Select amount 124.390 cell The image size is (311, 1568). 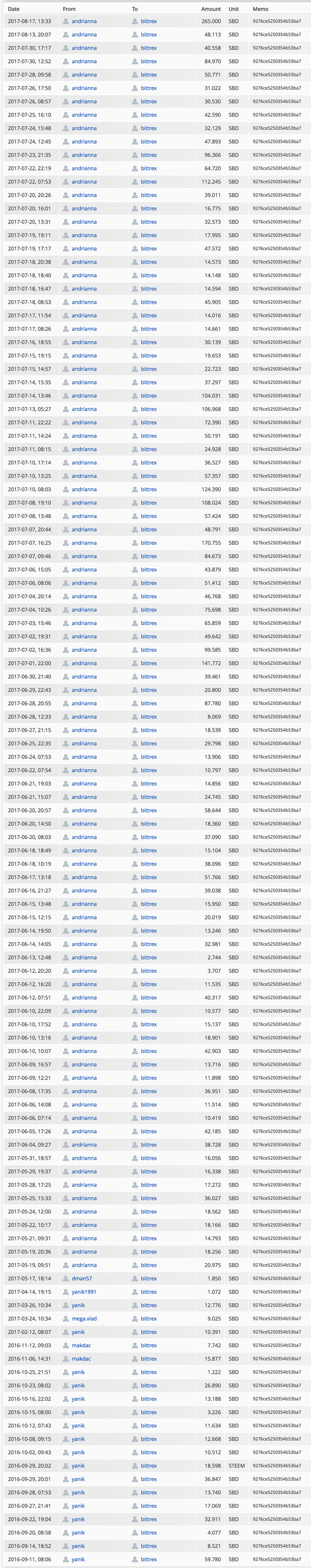[x=211, y=489]
